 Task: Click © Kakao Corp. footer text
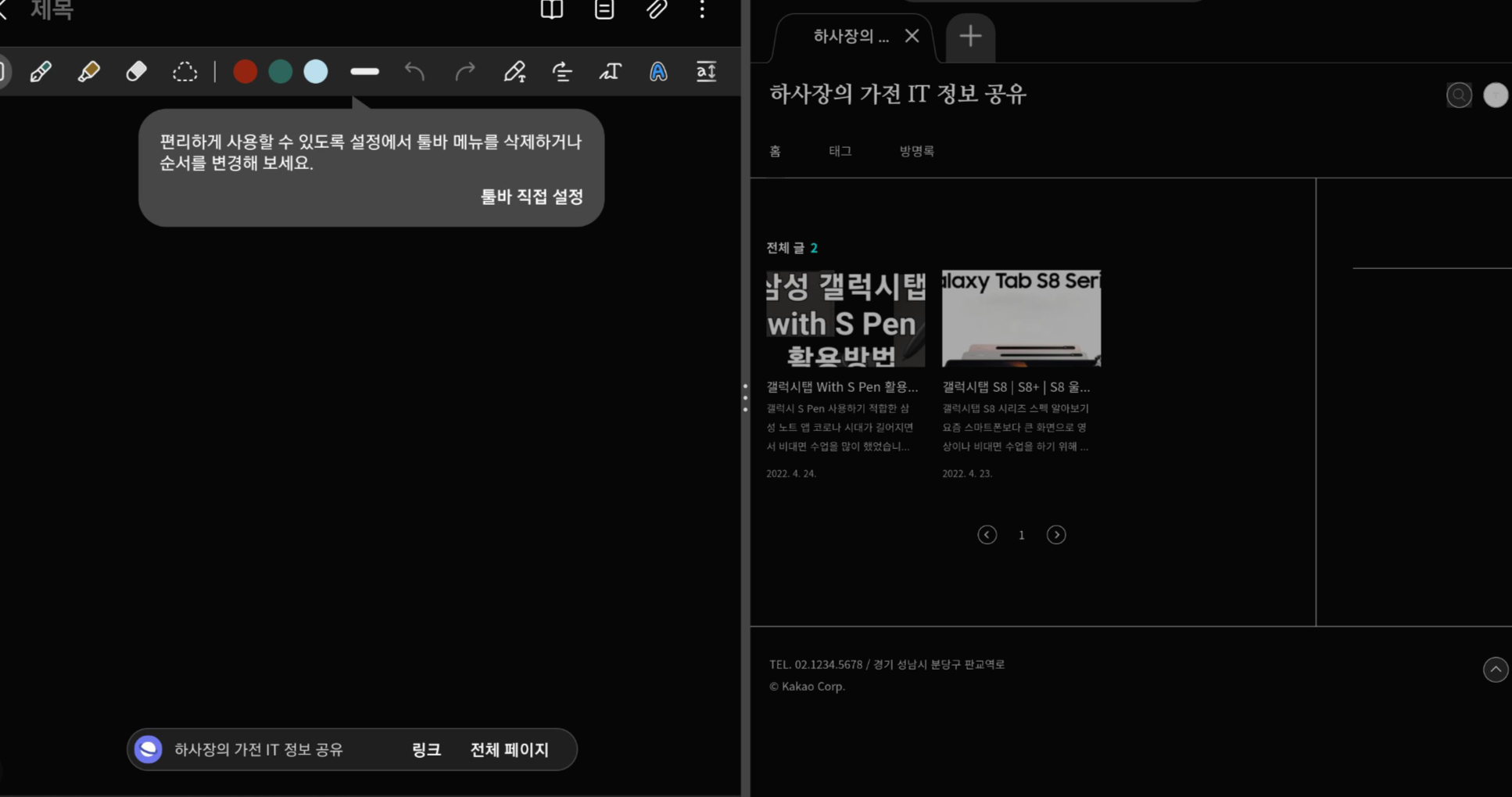pos(807,687)
